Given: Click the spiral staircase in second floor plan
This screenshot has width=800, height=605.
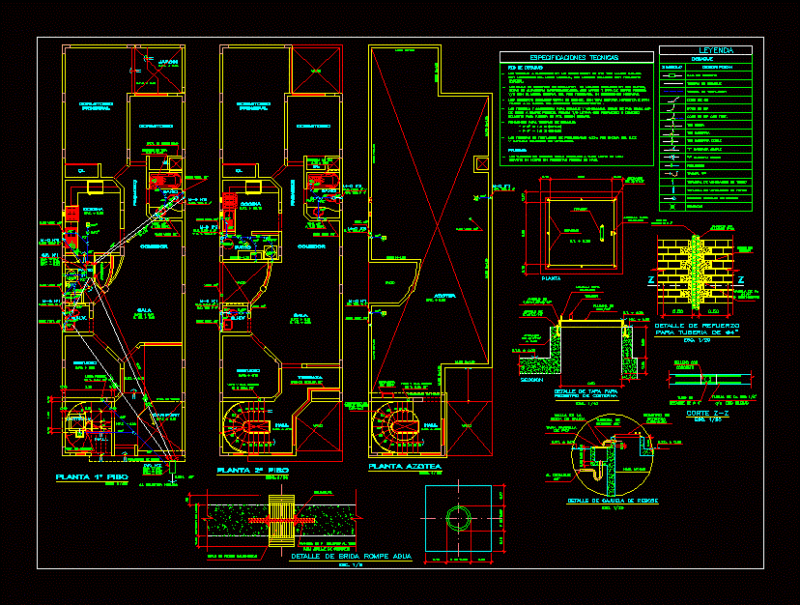Looking at the screenshot, I should pyautogui.click(x=247, y=426).
